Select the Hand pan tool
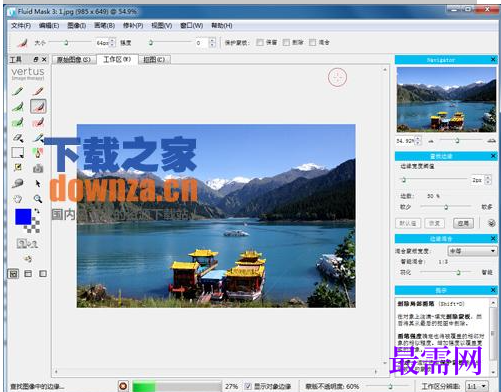This screenshot has width=501, height=392. coord(18,199)
